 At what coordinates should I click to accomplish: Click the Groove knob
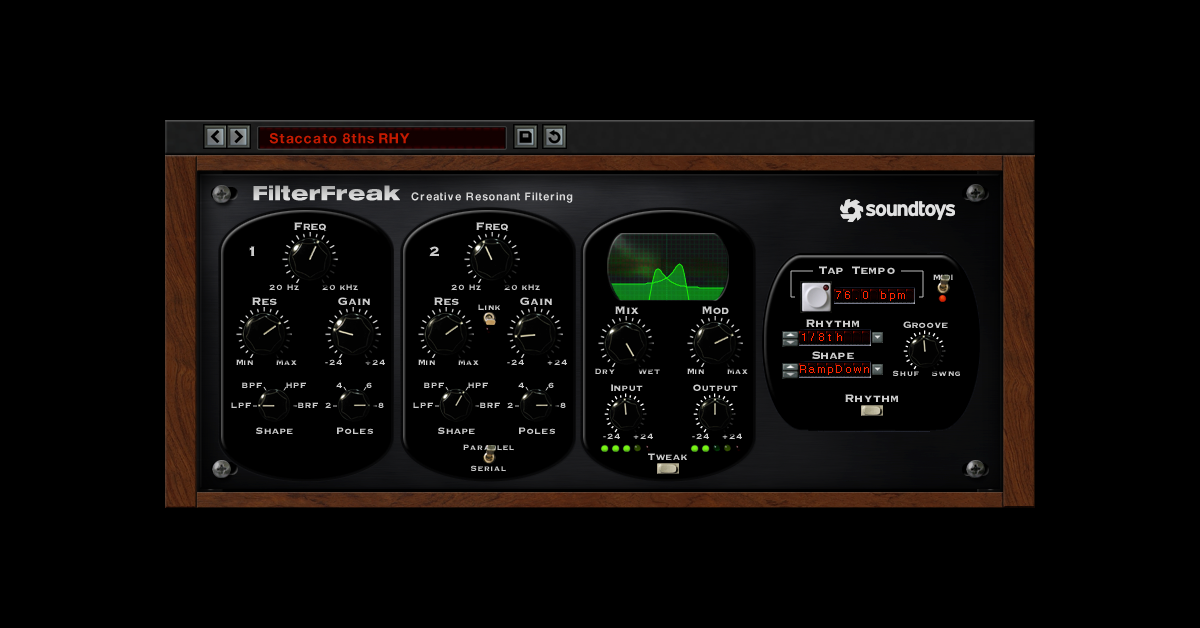coord(925,350)
